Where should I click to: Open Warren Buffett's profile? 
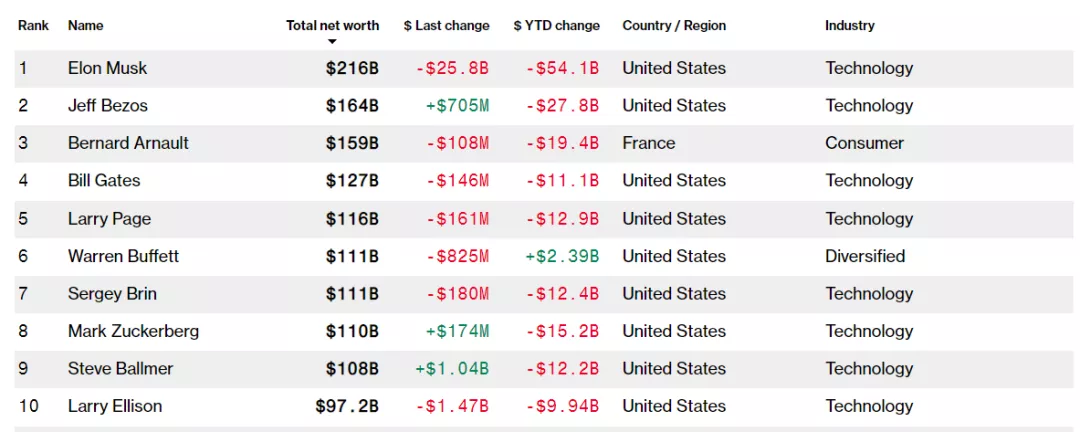[123, 256]
